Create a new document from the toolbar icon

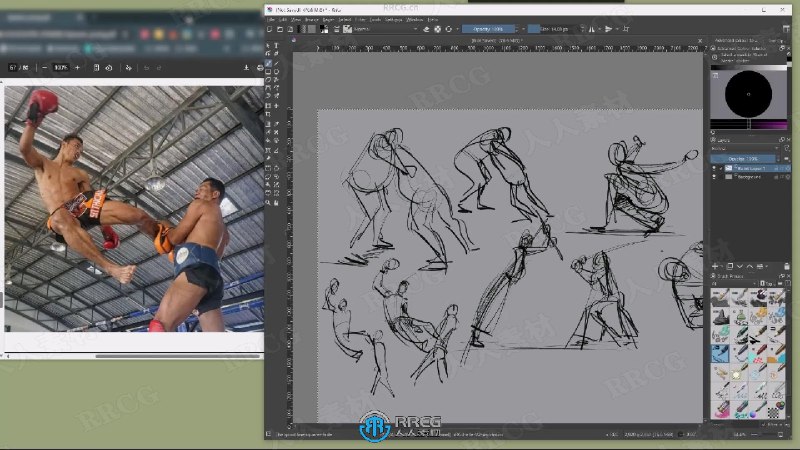click(271, 30)
